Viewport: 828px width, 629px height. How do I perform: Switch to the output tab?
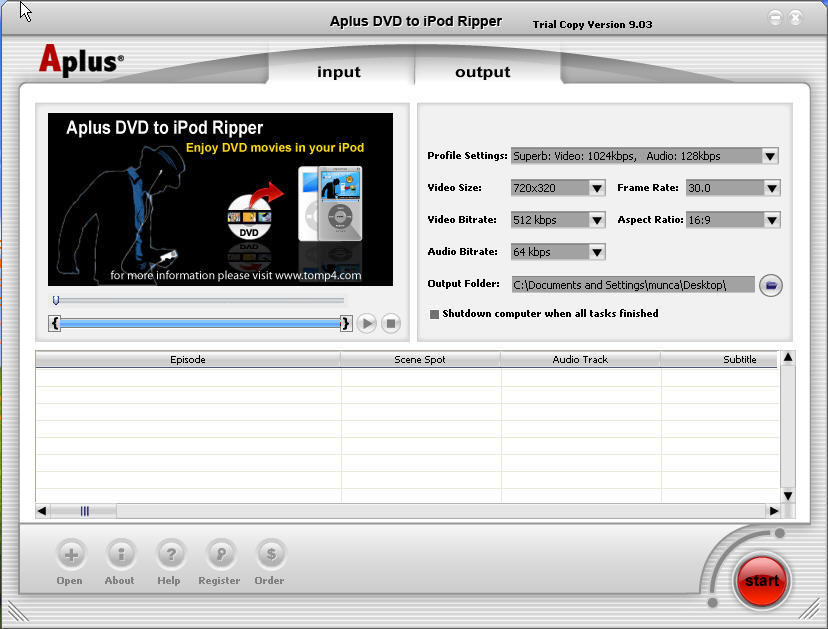483,71
